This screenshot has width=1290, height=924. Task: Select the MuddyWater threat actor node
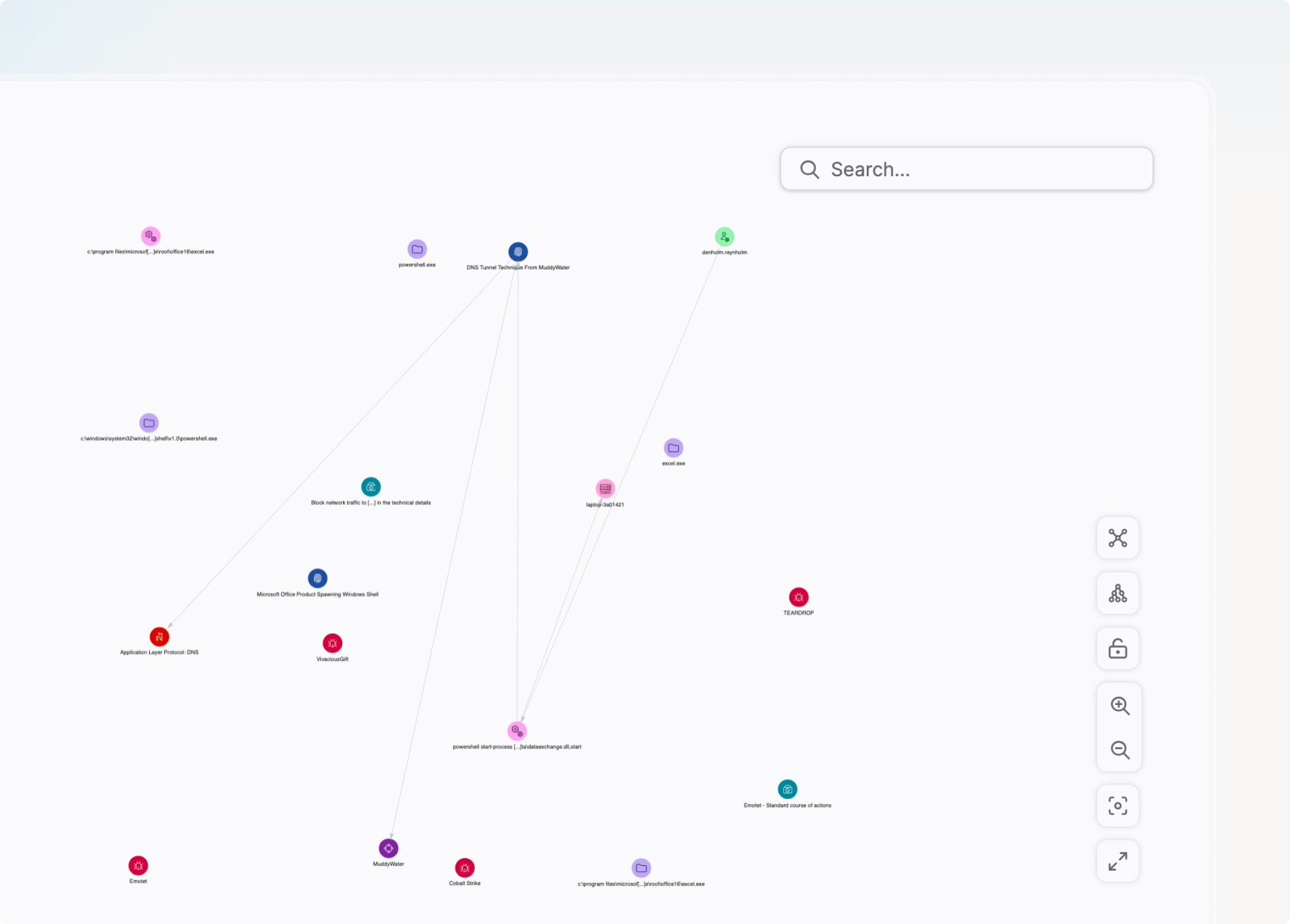pyautogui.click(x=389, y=849)
